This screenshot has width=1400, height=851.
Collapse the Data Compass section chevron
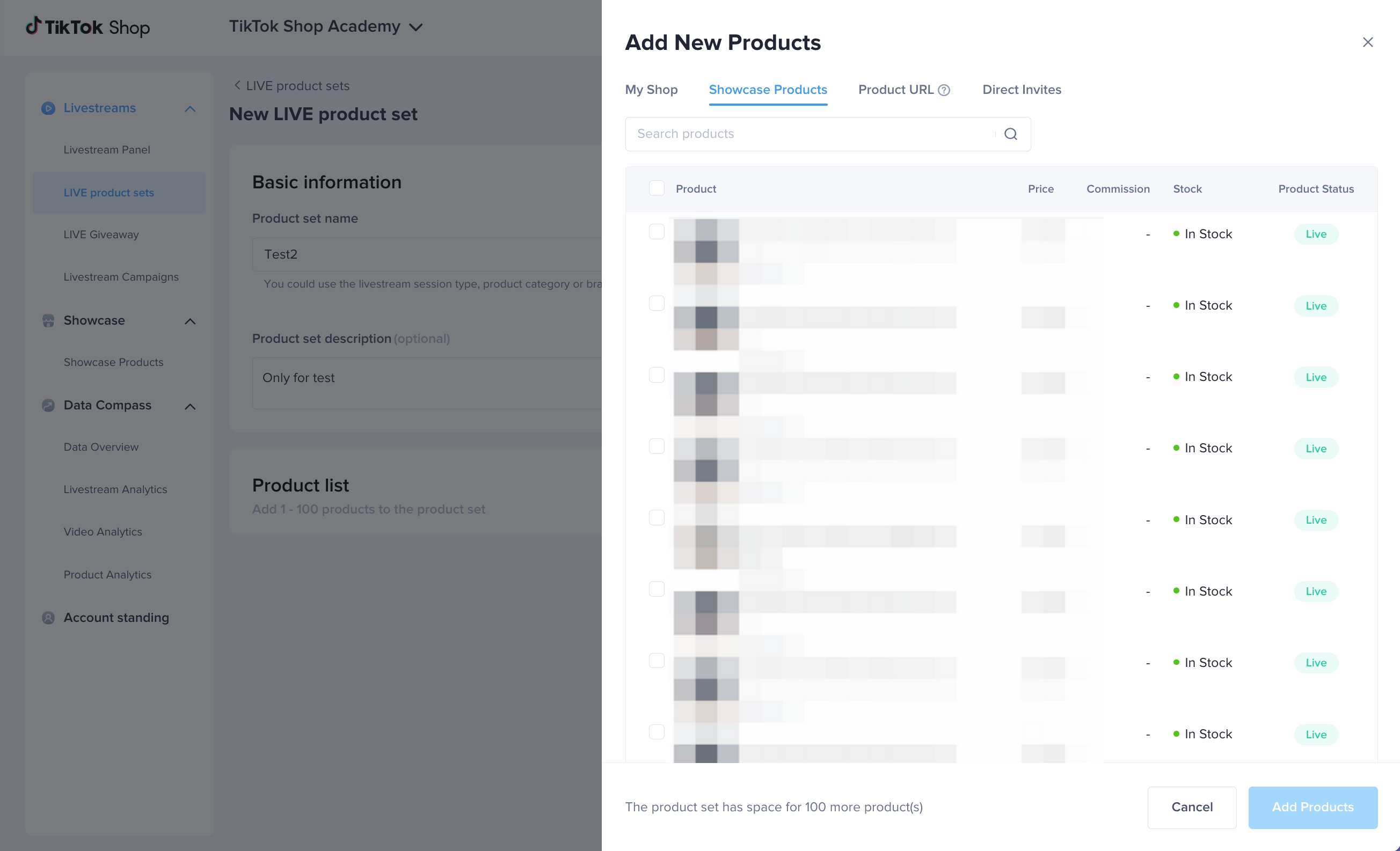pyautogui.click(x=191, y=406)
